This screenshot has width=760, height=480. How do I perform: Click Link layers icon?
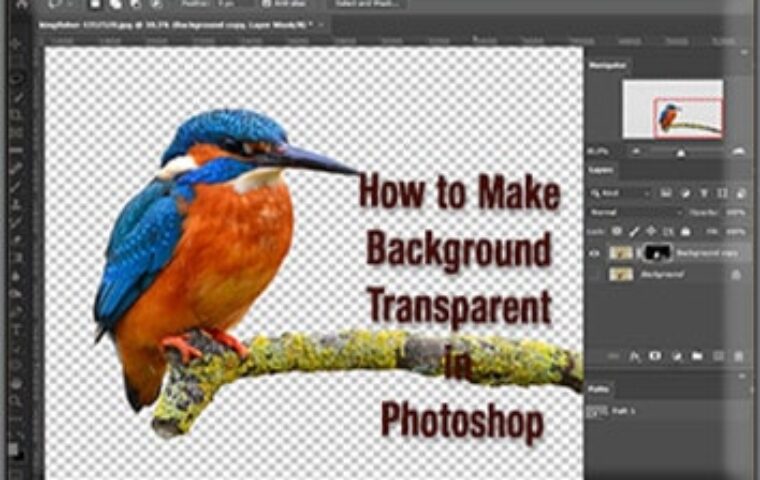pyautogui.click(x=614, y=357)
